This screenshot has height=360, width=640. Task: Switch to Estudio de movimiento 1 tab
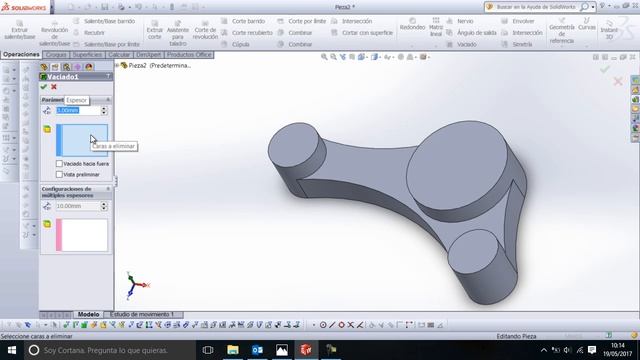pyautogui.click(x=142, y=314)
